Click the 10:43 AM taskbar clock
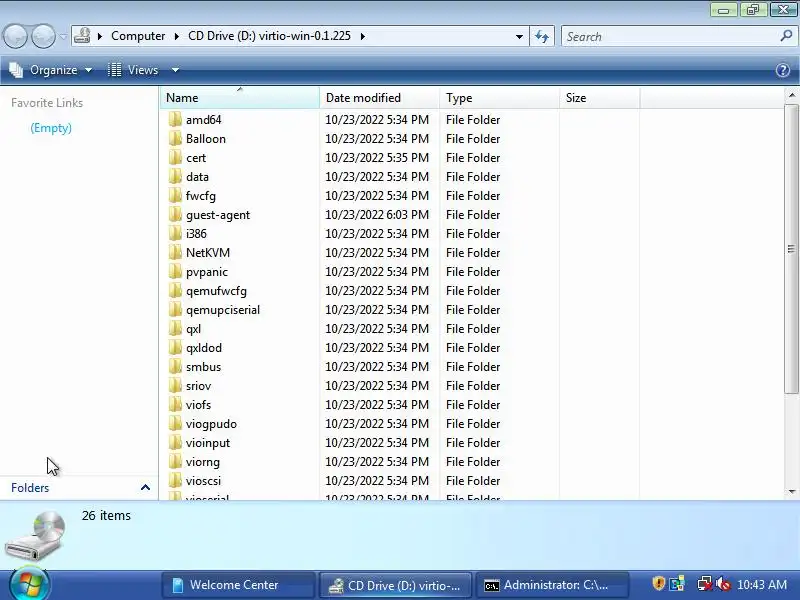 click(762, 585)
